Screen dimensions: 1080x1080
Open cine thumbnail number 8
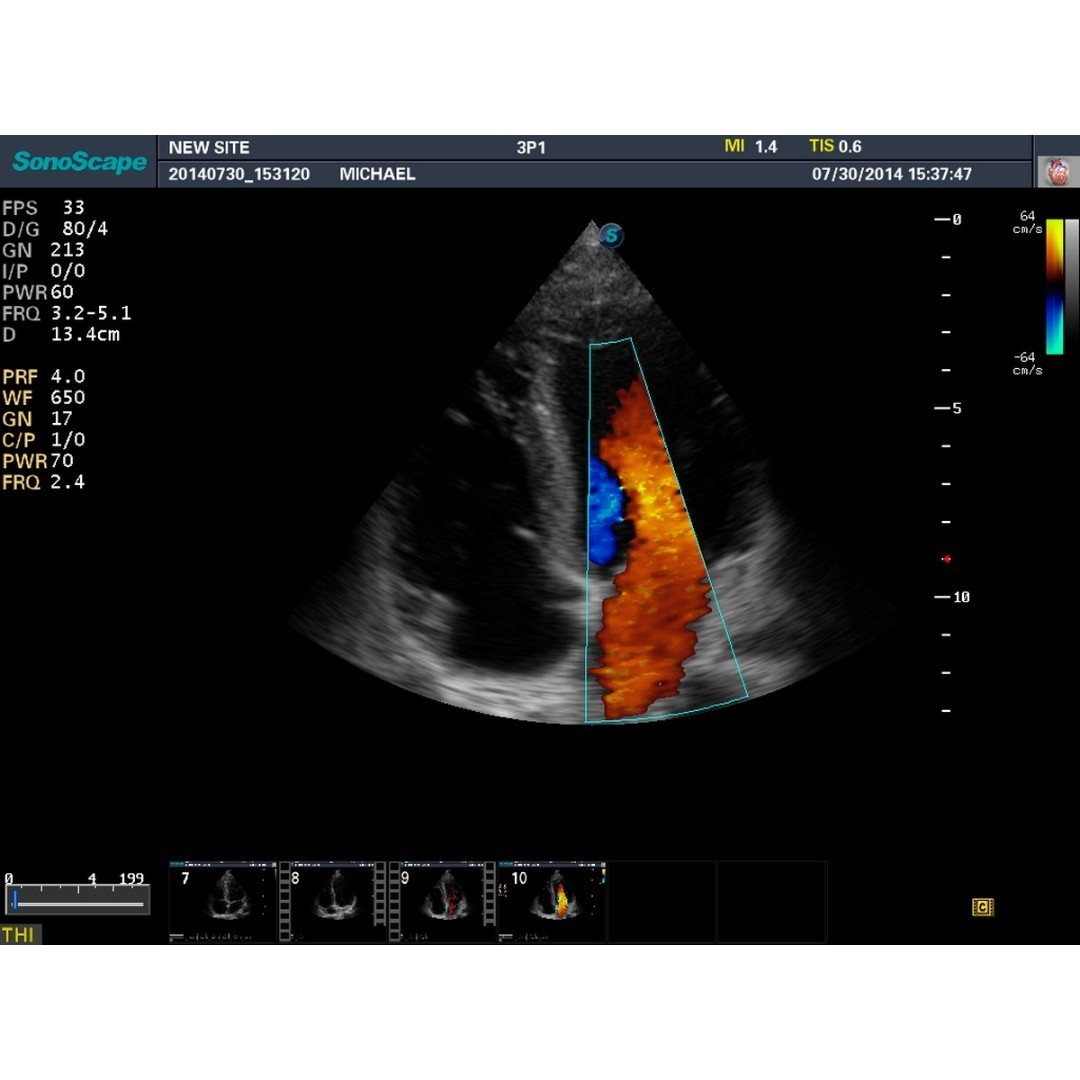[x=333, y=901]
